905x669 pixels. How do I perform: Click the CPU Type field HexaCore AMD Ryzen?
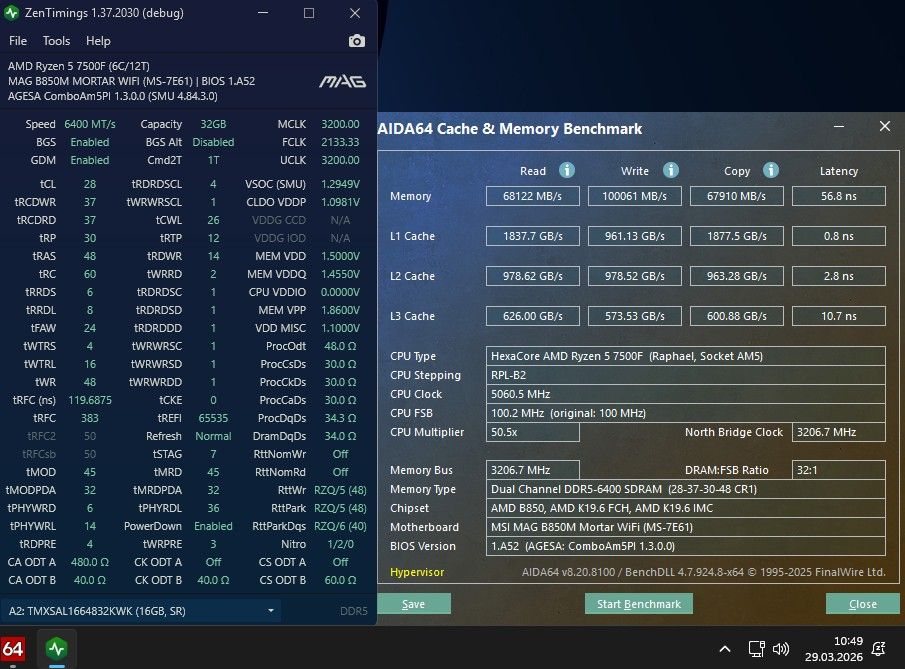point(686,356)
